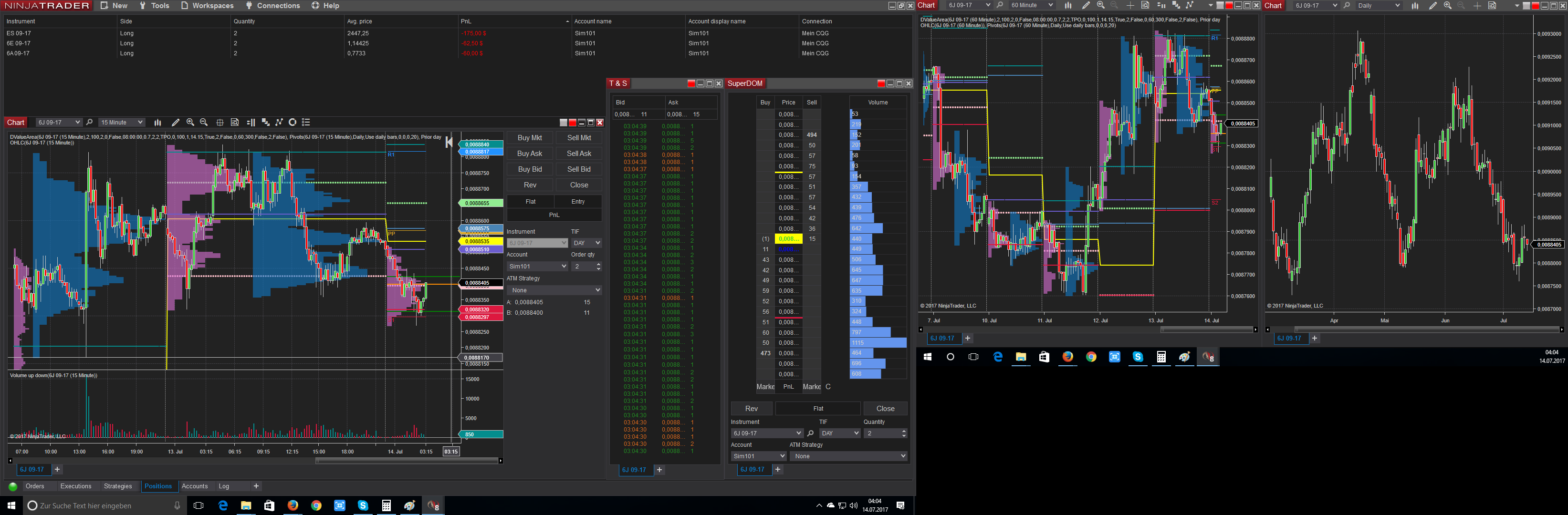Select drawing tools pencil on 15 Minute chart

(175, 122)
